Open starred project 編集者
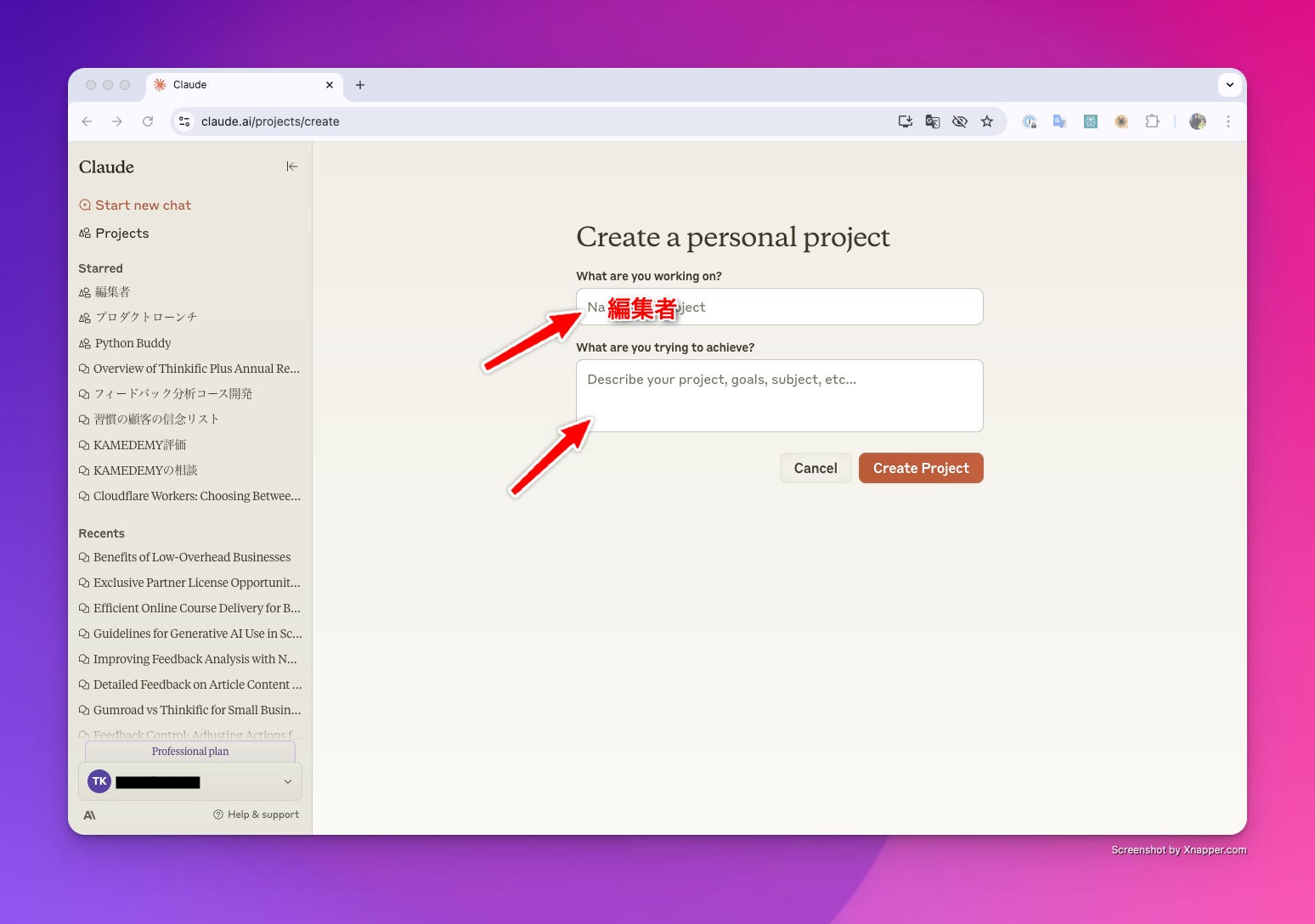The height and width of the screenshot is (924, 1315). tap(104, 291)
